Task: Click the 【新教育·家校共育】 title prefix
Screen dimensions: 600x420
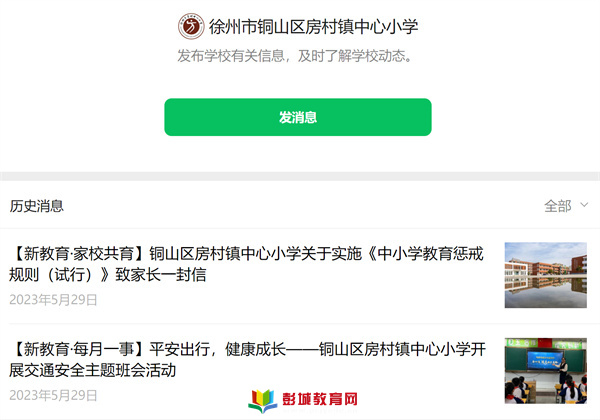Action: [x=78, y=254]
